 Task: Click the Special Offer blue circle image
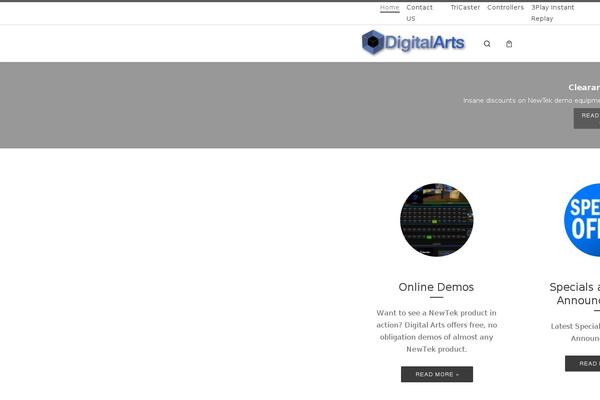coord(582,220)
